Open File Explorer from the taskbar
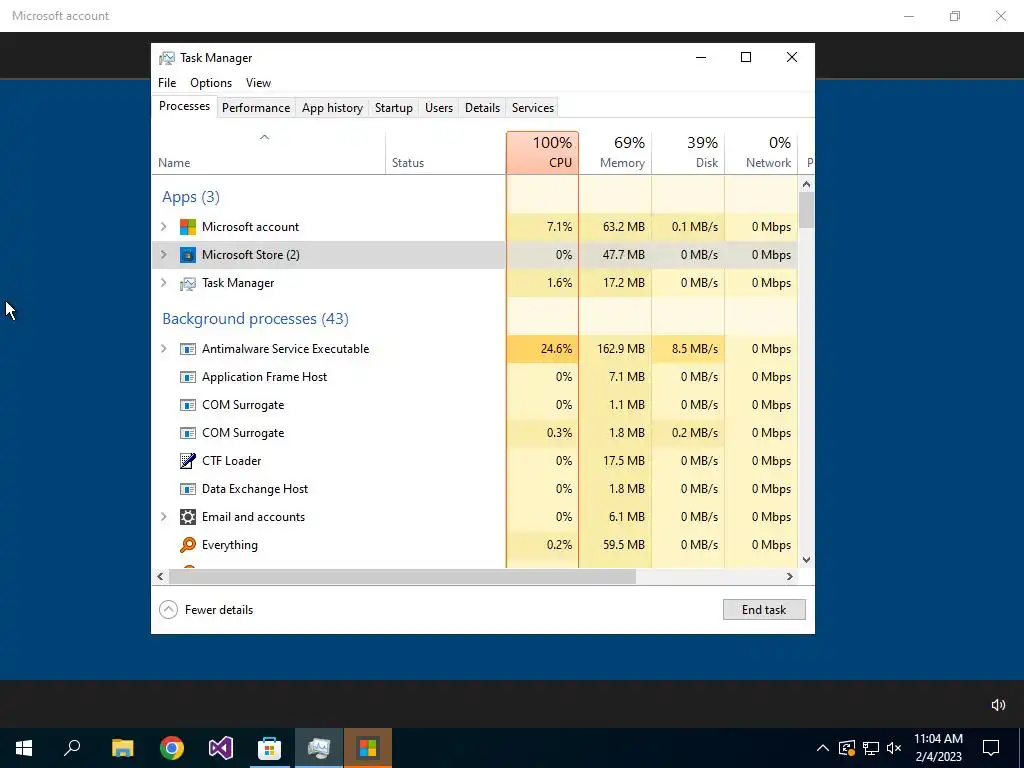The width and height of the screenshot is (1024, 768). [122, 748]
